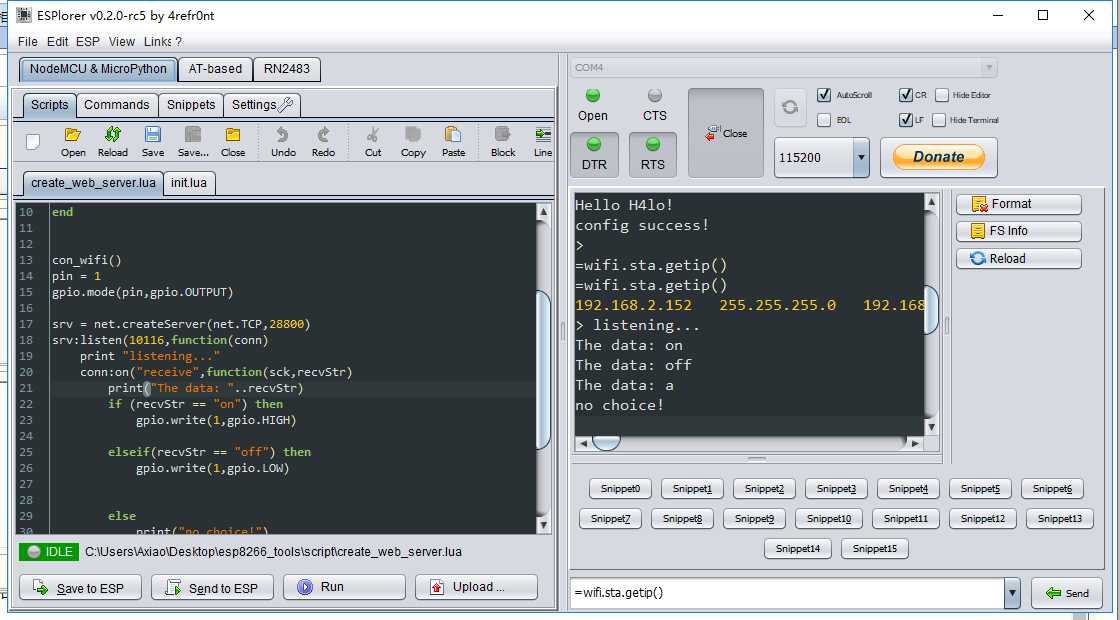Image resolution: width=1120 pixels, height=620 pixels.
Task: Toggle the RTS line button
Action: (653, 154)
